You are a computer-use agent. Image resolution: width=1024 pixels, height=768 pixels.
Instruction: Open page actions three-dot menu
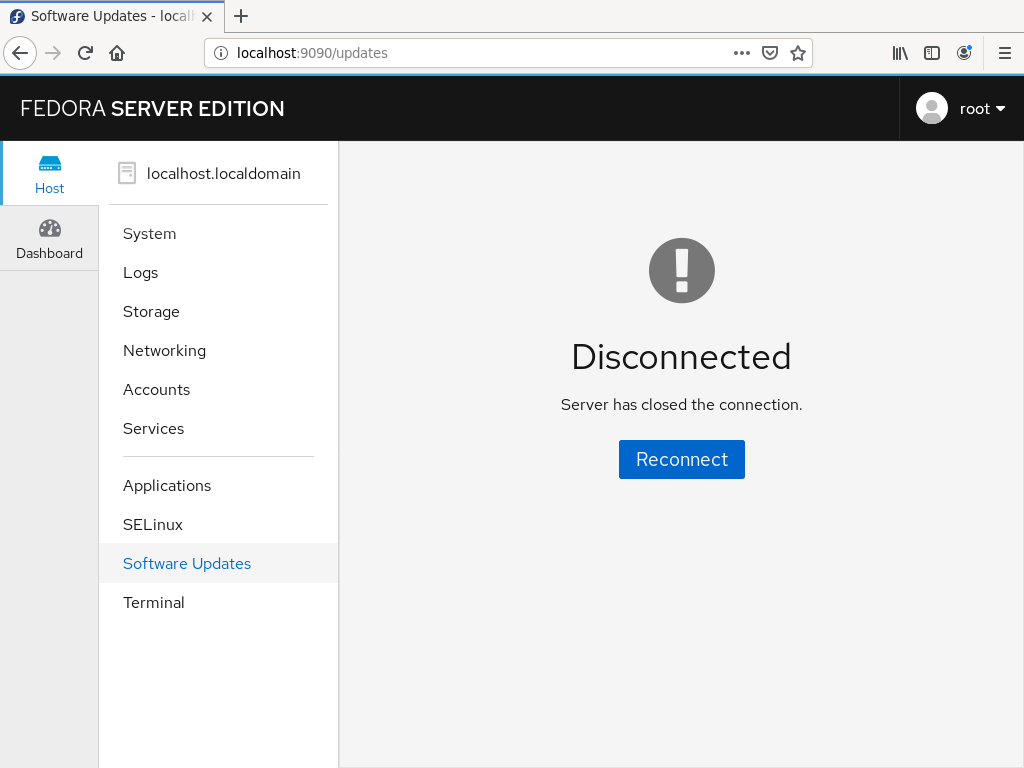coord(742,53)
